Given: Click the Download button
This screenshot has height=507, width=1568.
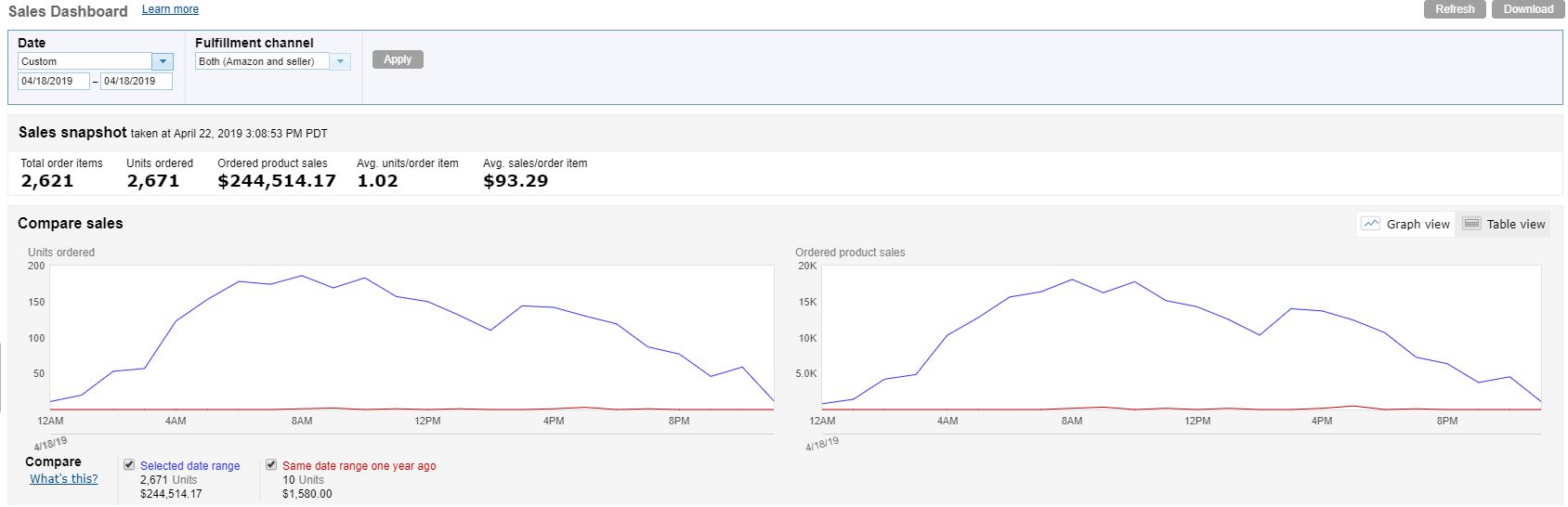Looking at the screenshot, I should [1527, 9].
